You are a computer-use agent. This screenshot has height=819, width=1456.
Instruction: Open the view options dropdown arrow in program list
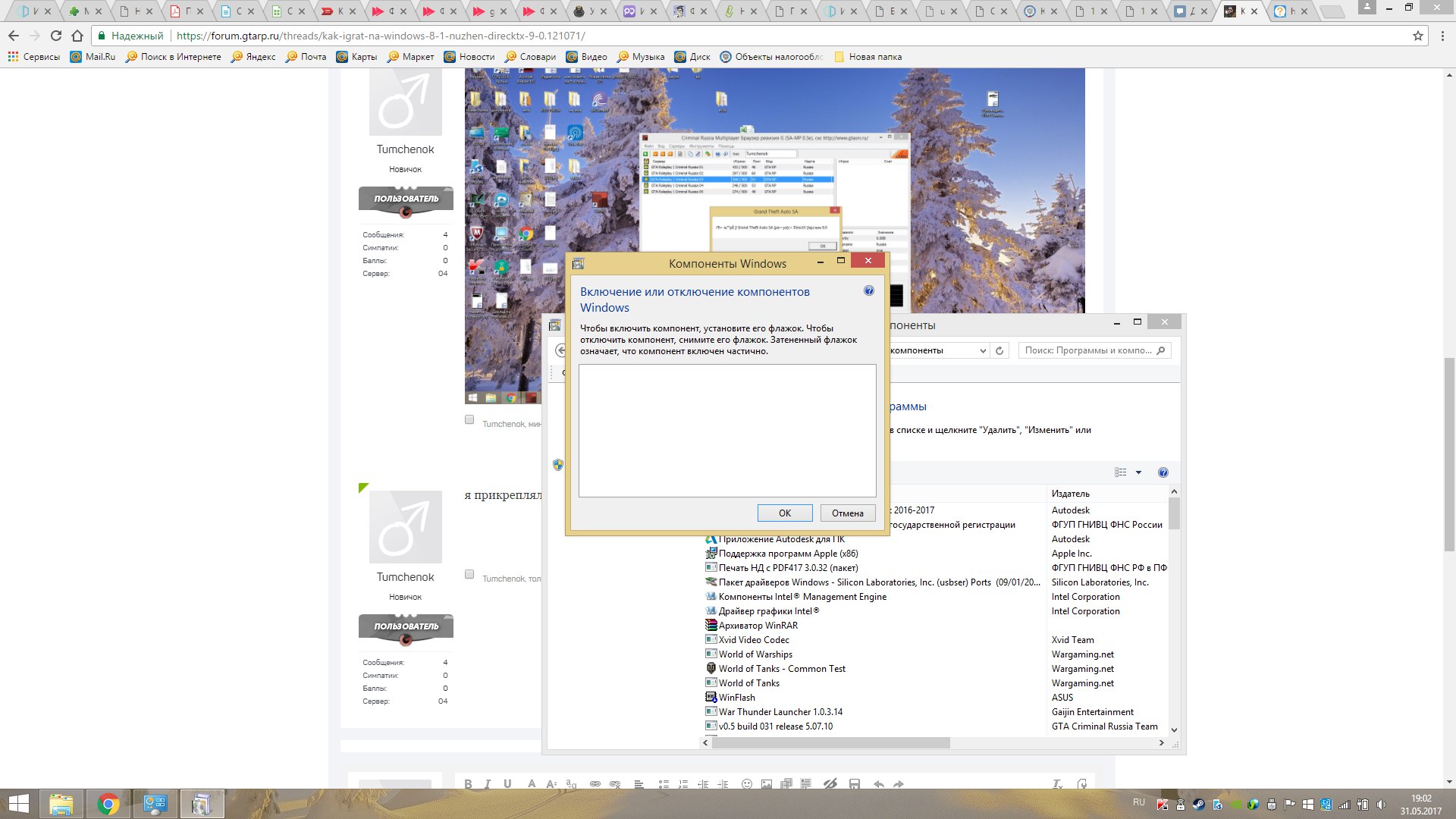[1138, 472]
